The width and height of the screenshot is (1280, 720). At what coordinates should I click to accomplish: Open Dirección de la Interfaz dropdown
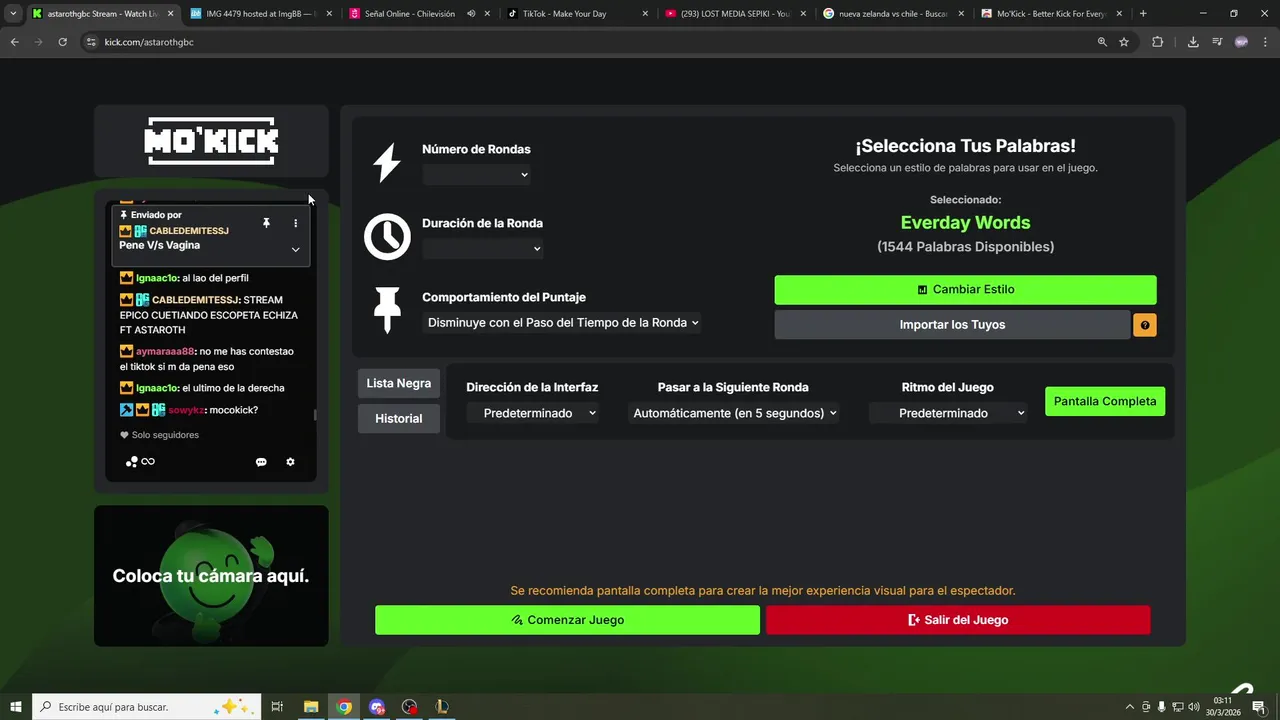coord(532,413)
